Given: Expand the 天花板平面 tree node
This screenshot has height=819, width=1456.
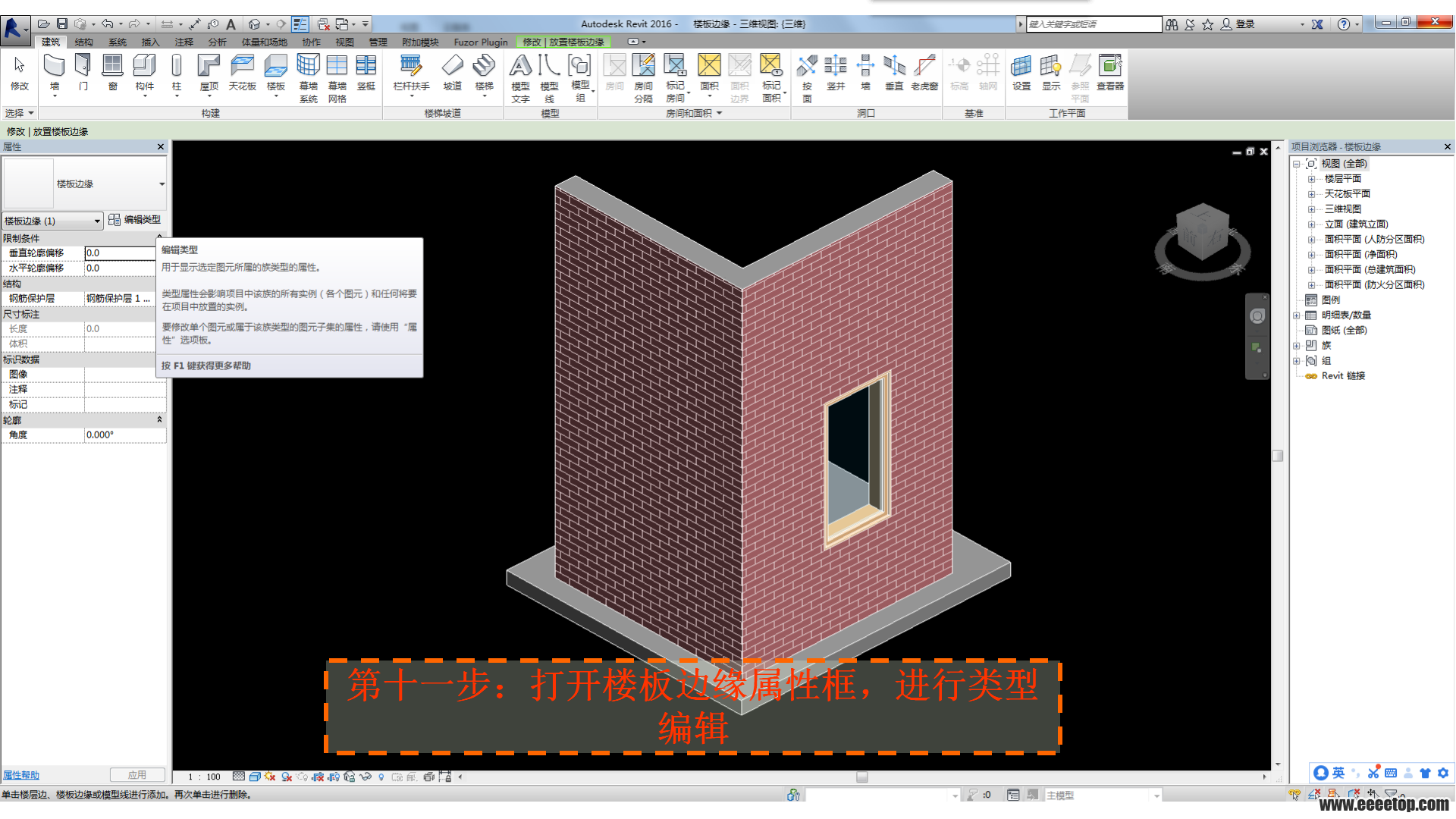Looking at the screenshot, I should (1311, 194).
